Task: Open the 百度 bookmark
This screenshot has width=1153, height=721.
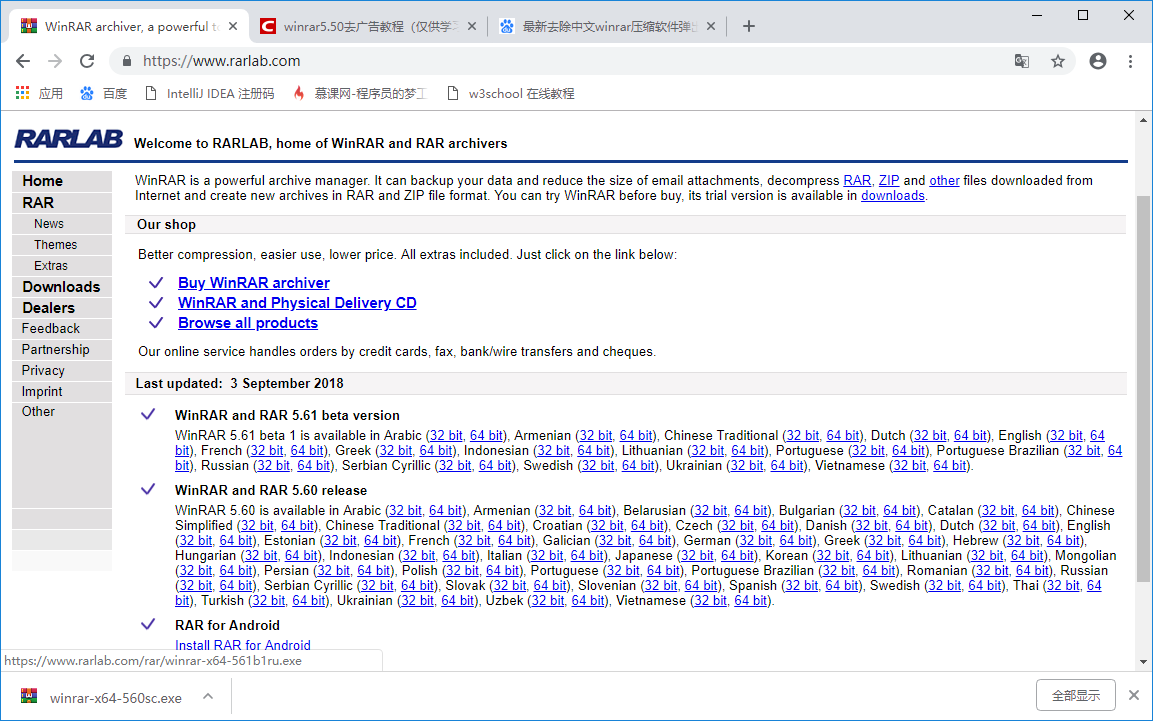Action: pyautogui.click(x=104, y=93)
